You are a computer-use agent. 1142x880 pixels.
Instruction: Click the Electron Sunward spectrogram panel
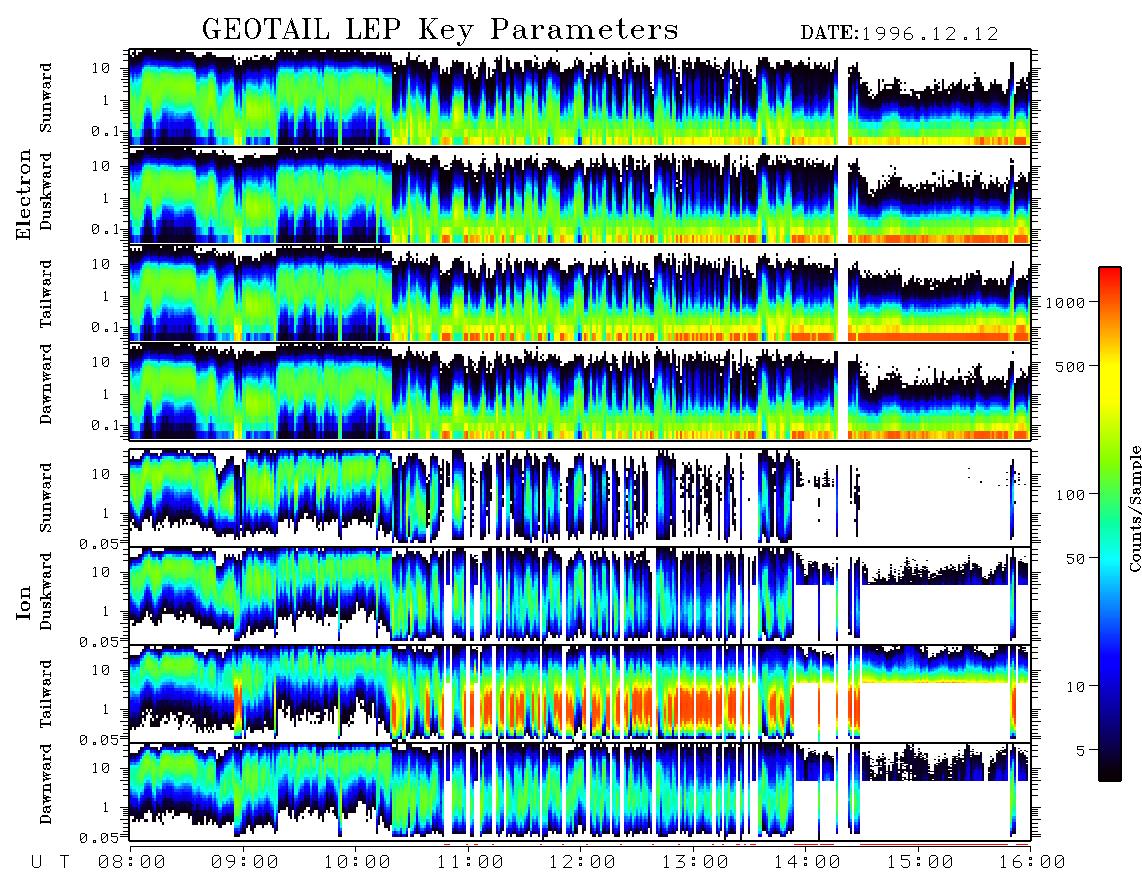tap(580, 97)
